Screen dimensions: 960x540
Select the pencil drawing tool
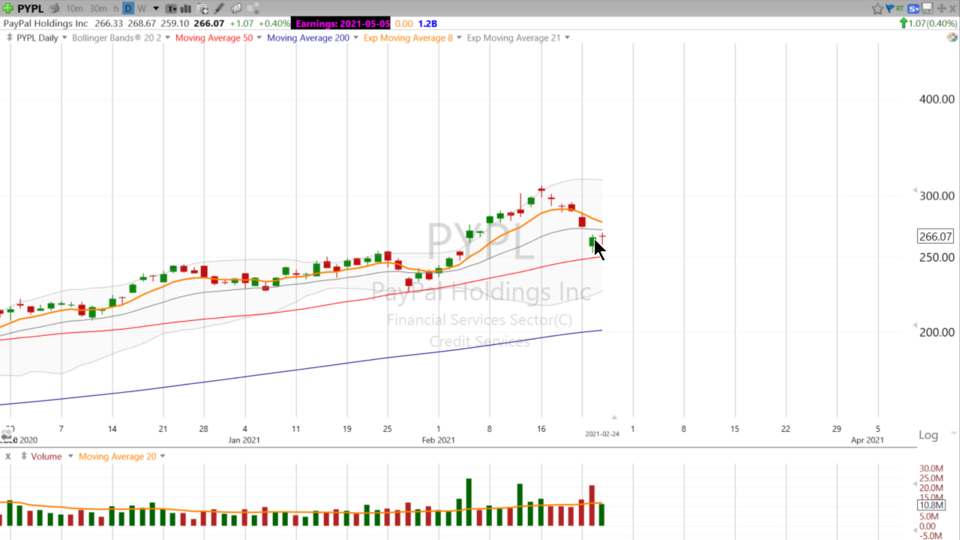pyautogui.click(x=219, y=9)
